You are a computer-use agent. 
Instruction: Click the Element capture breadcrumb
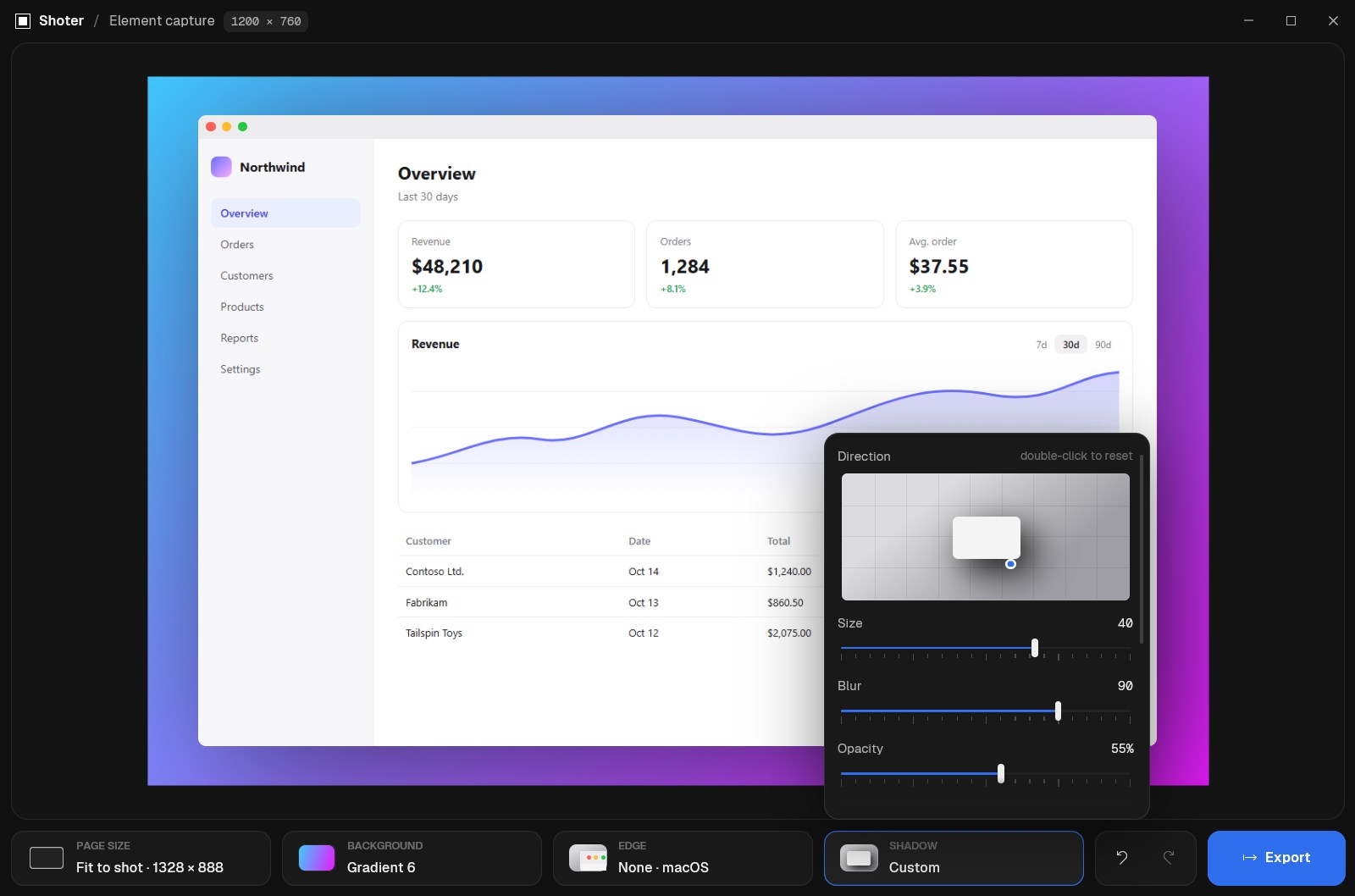click(162, 21)
